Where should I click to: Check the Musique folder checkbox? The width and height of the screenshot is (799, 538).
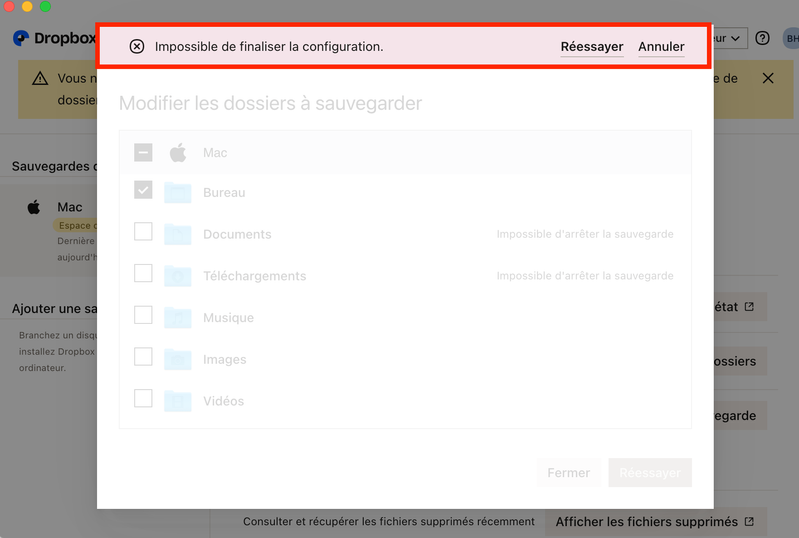click(x=143, y=315)
